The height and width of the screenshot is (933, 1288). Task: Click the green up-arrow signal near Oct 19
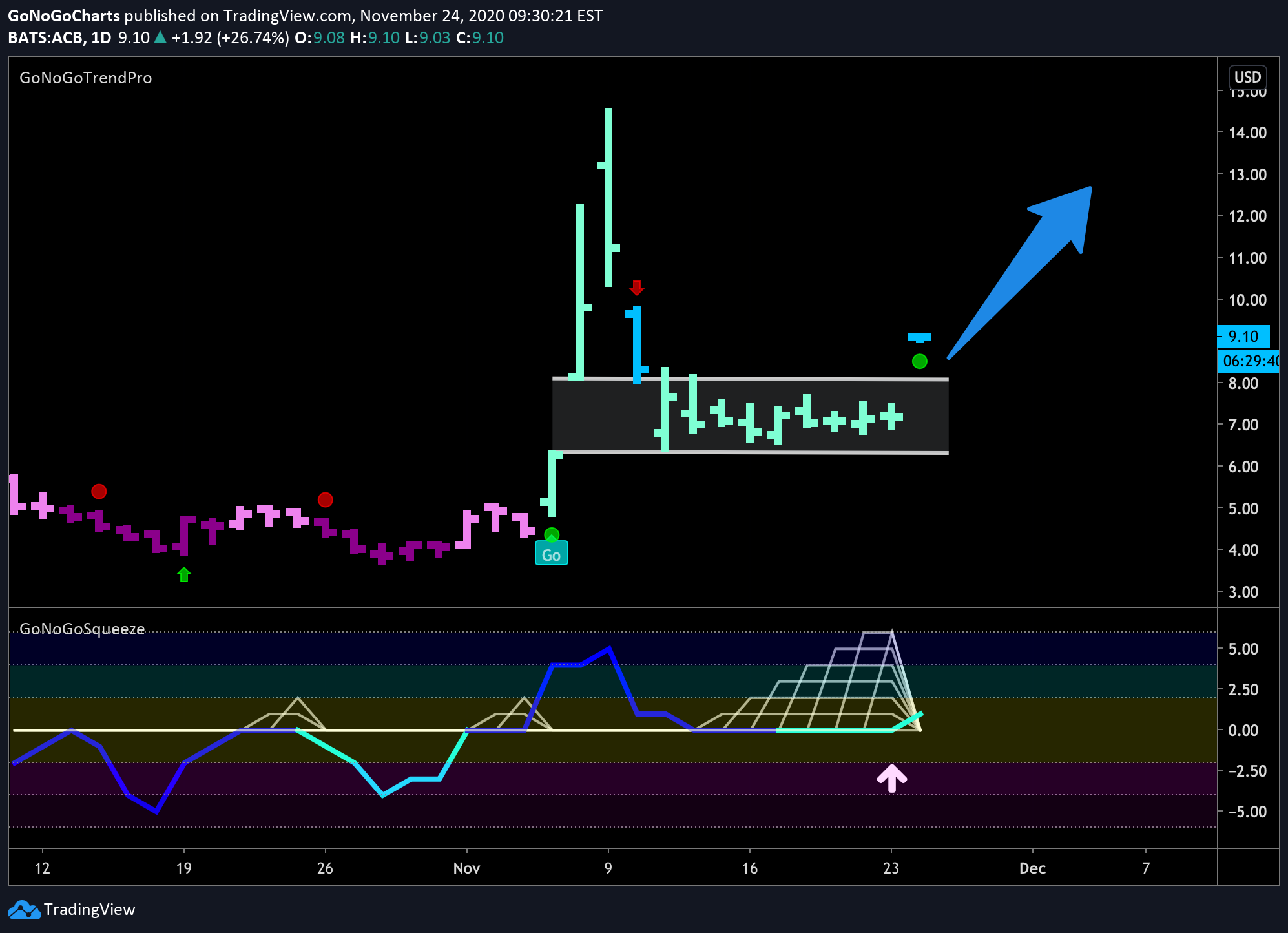(x=184, y=574)
